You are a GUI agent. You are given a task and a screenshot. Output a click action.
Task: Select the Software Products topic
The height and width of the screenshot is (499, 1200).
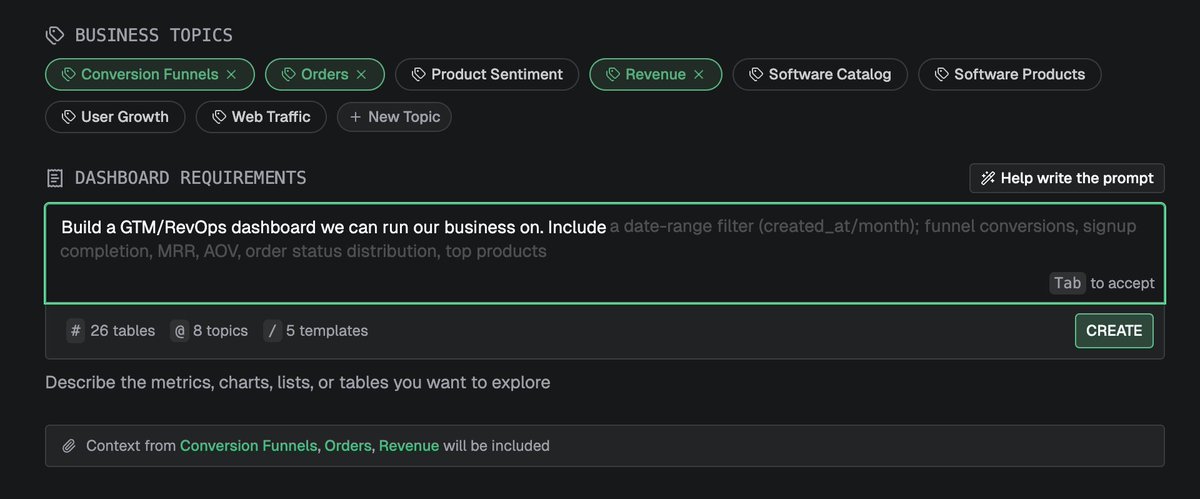point(1009,74)
